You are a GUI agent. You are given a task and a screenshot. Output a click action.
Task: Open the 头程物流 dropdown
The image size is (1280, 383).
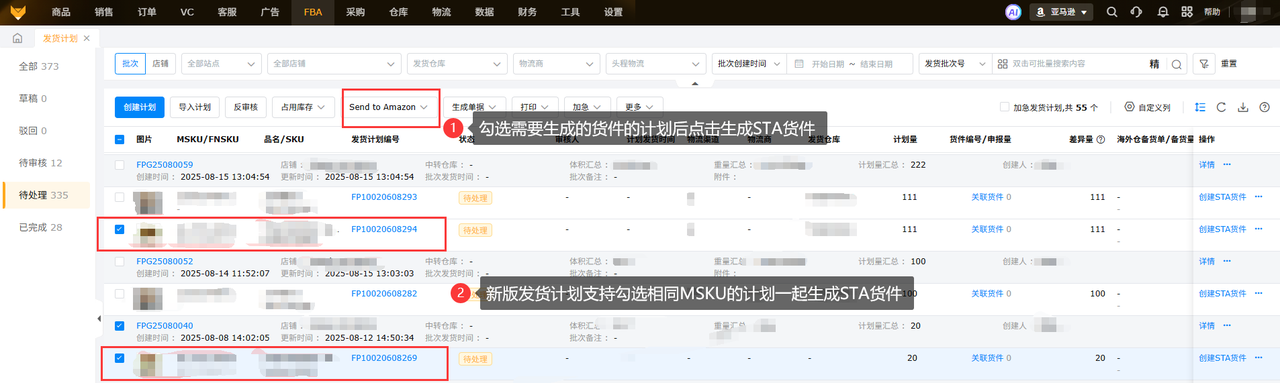click(x=657, y=63)
